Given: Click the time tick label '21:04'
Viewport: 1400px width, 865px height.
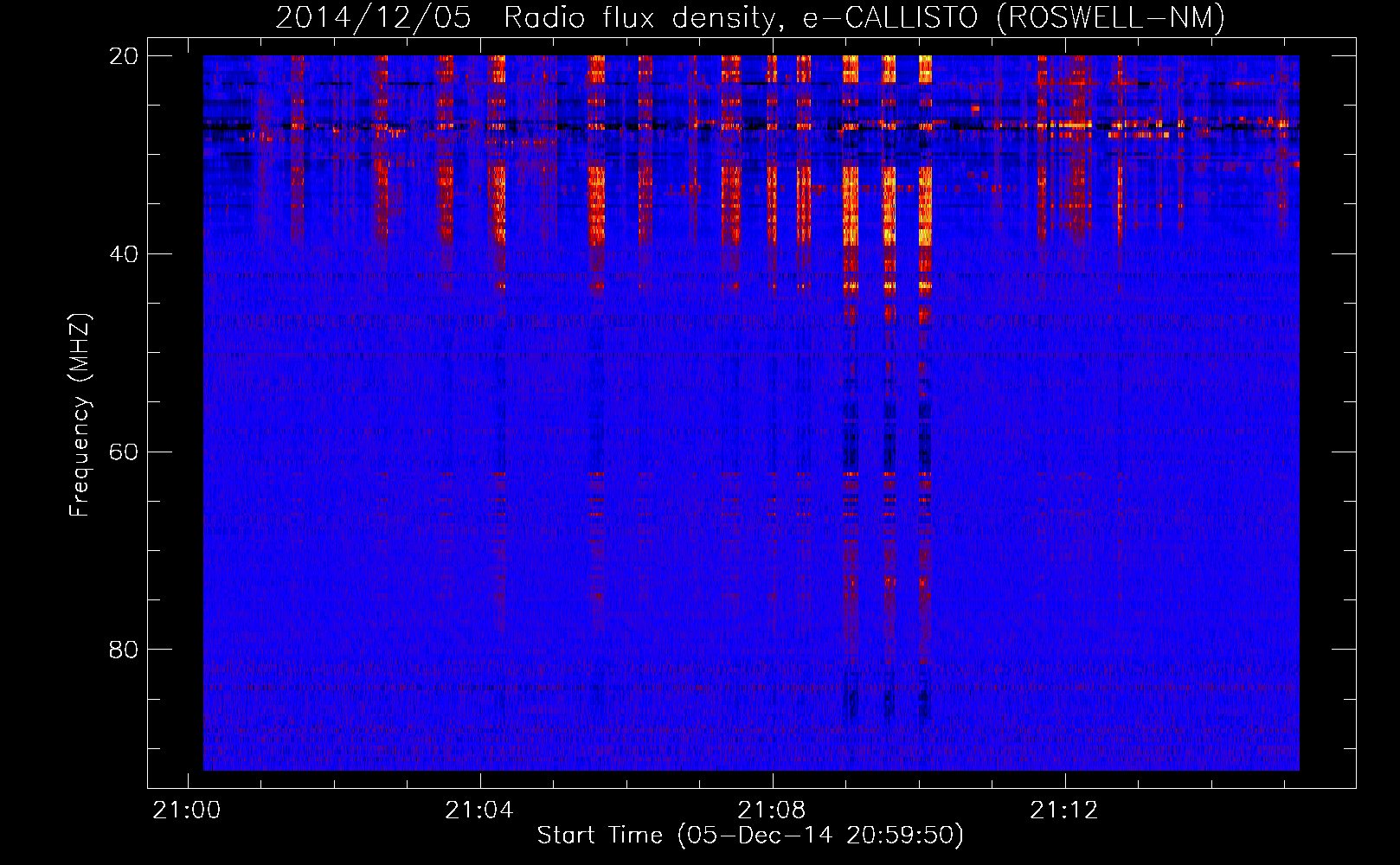Looking at the screenshot, I should 479,811.
